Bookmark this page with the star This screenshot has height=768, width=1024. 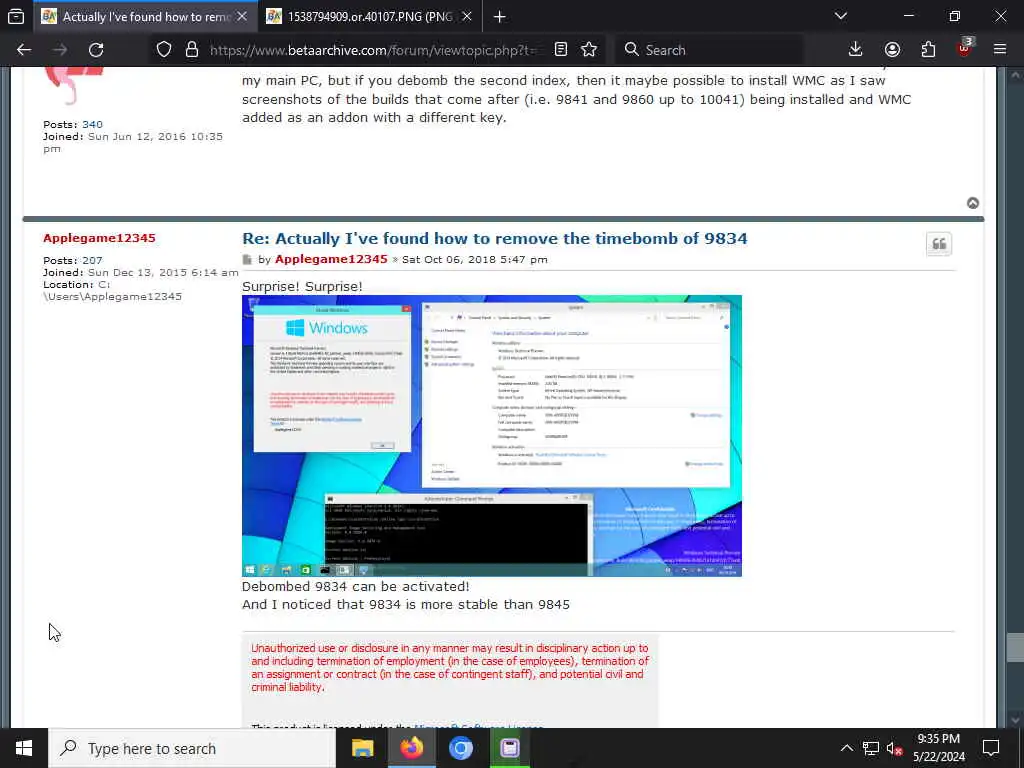click(x=589, y=50)
